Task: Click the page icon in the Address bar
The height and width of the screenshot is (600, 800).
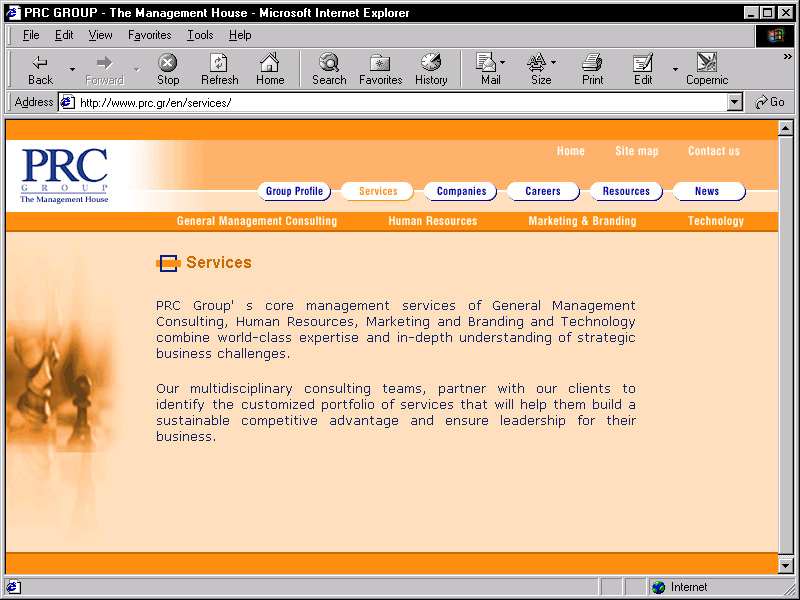Action: pos(67,103)
